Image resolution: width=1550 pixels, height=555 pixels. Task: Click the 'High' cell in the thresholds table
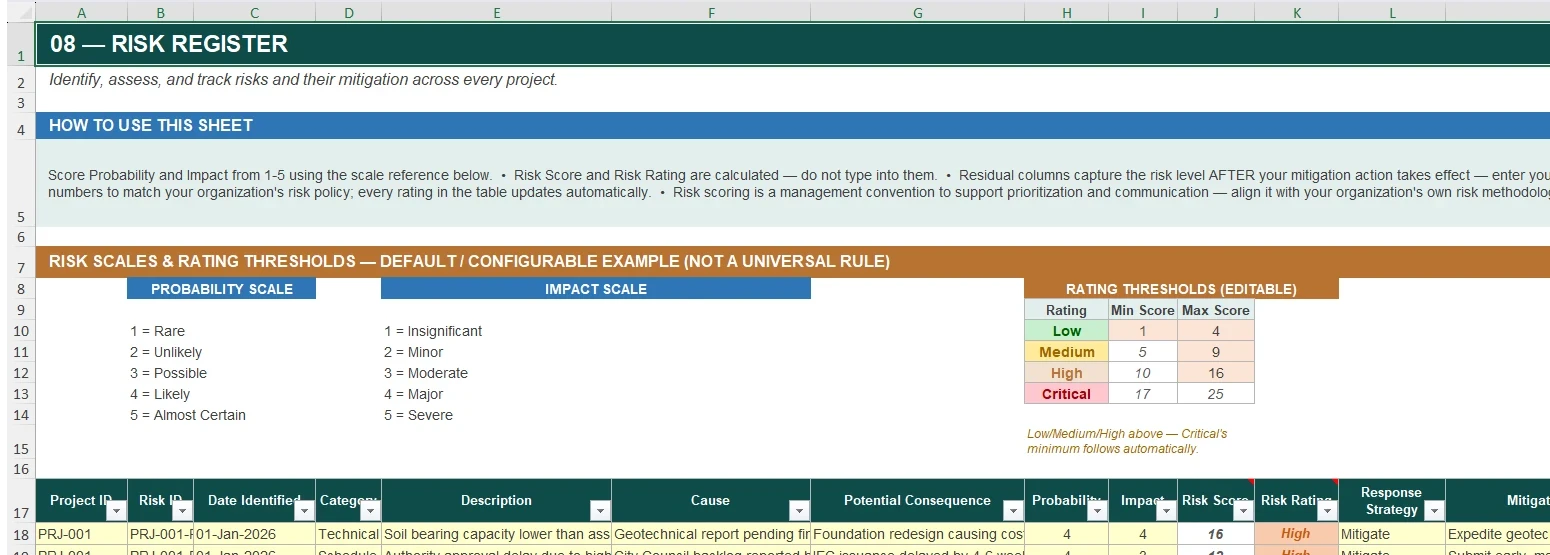(1066, 373)
